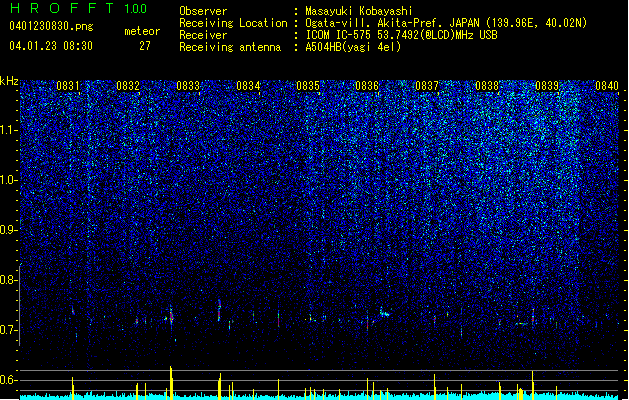Click the 0.8 kHz frequency axis label
The width and height of the screenshot is (629, 400).
(9, 280)
